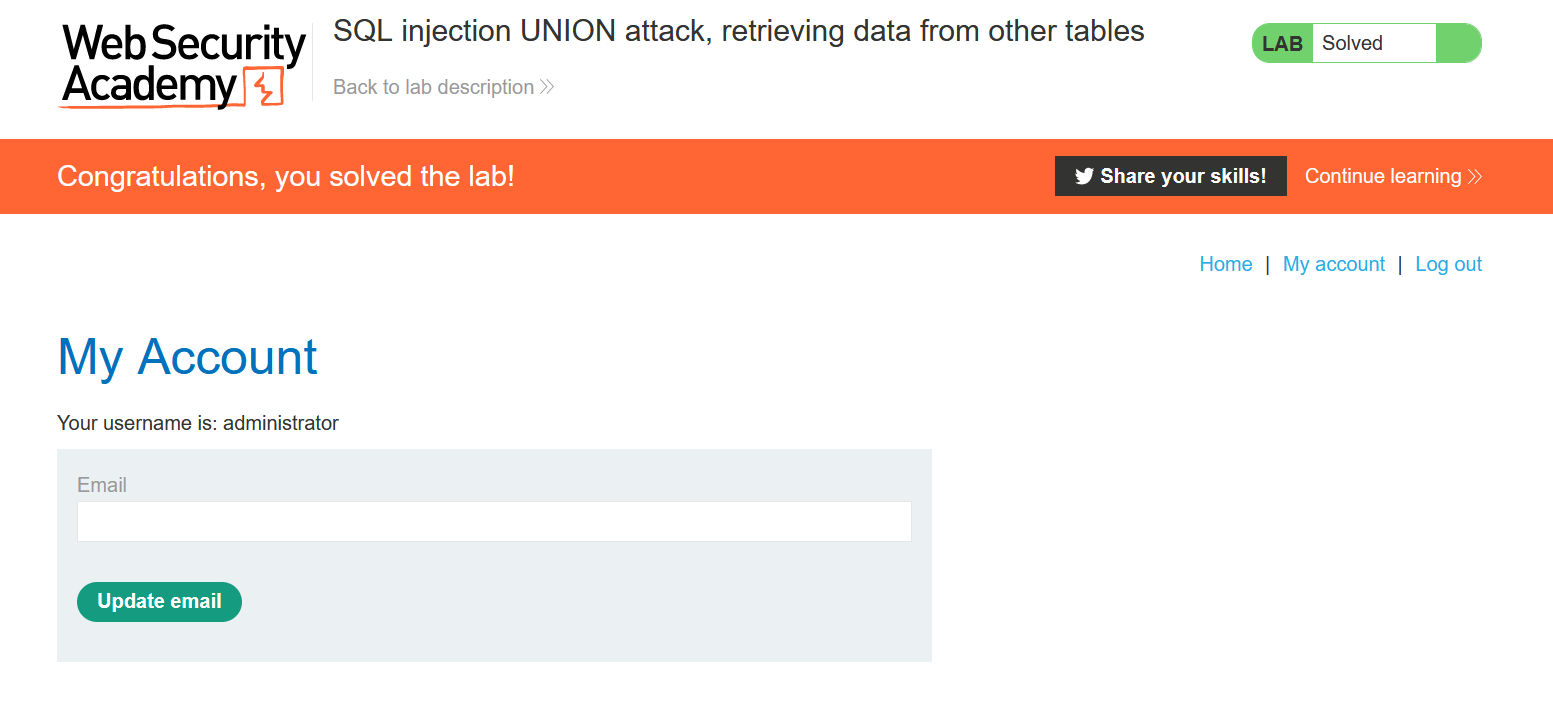Click the green LAB badge label

pyautogui.click(x=1282, y=44)
